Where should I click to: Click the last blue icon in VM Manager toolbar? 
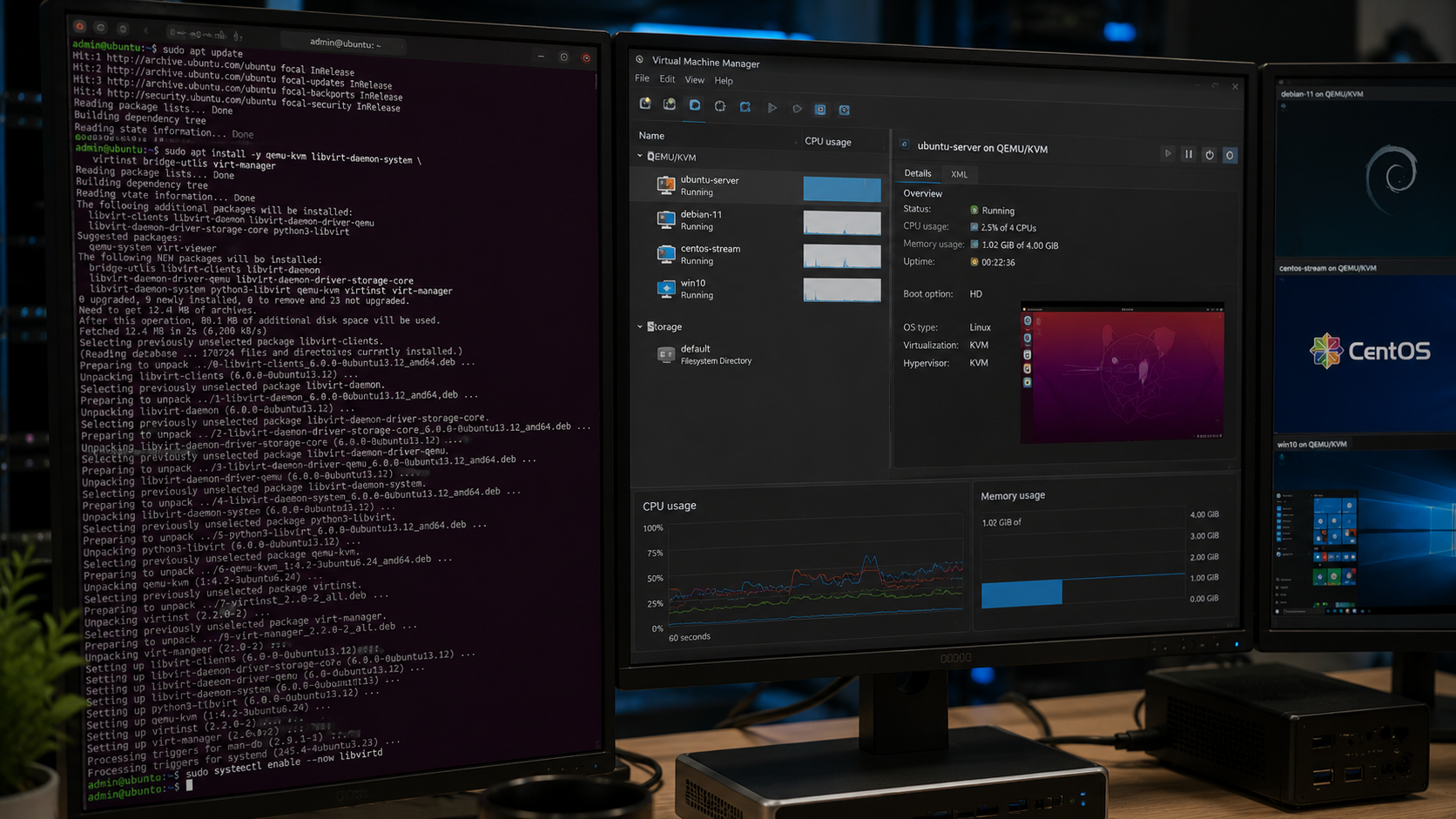click(845, 110)
